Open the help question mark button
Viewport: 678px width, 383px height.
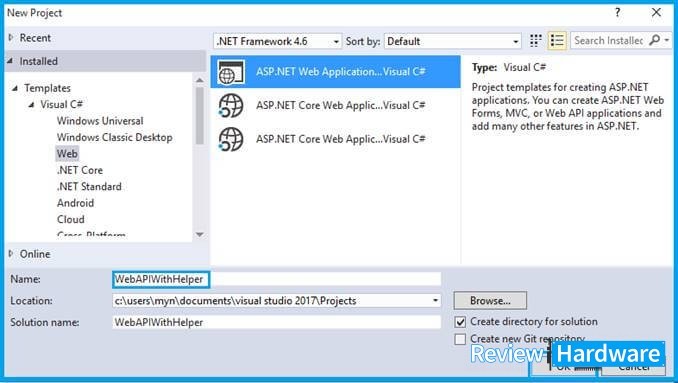(x=617, y=13)
